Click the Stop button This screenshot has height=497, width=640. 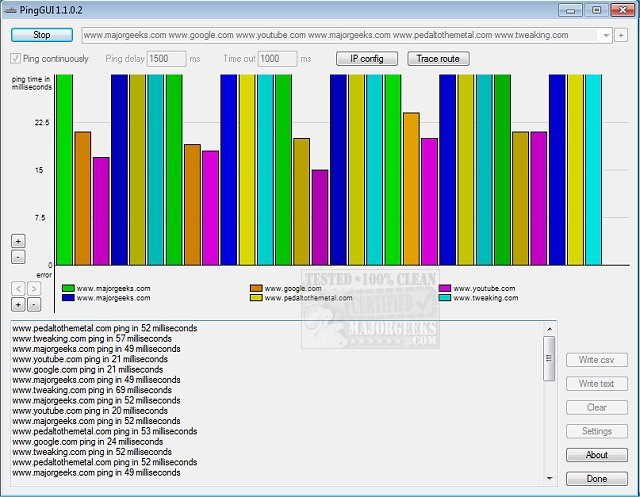(x=42, y=35)
